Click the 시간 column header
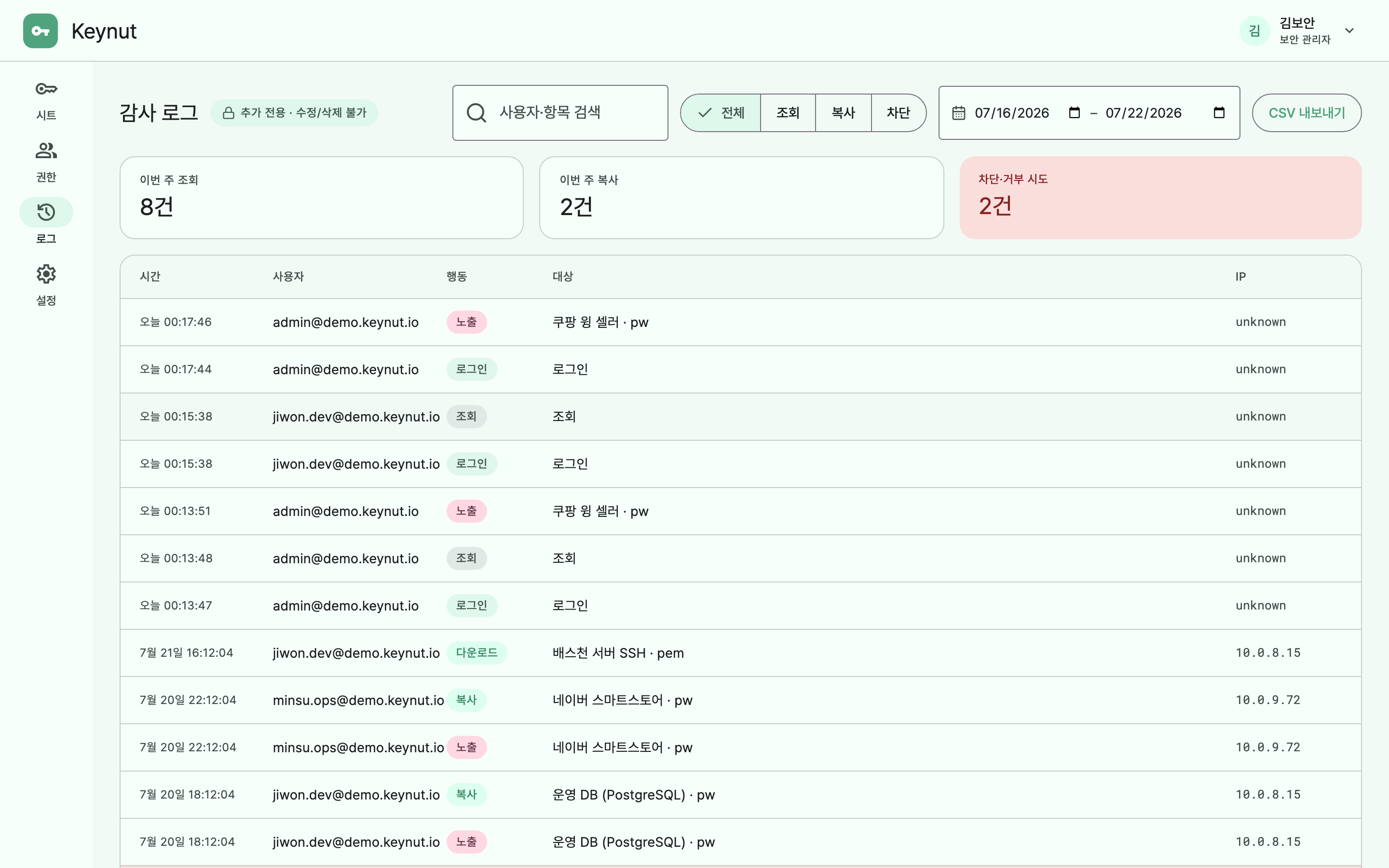 (x=150, y=277)
